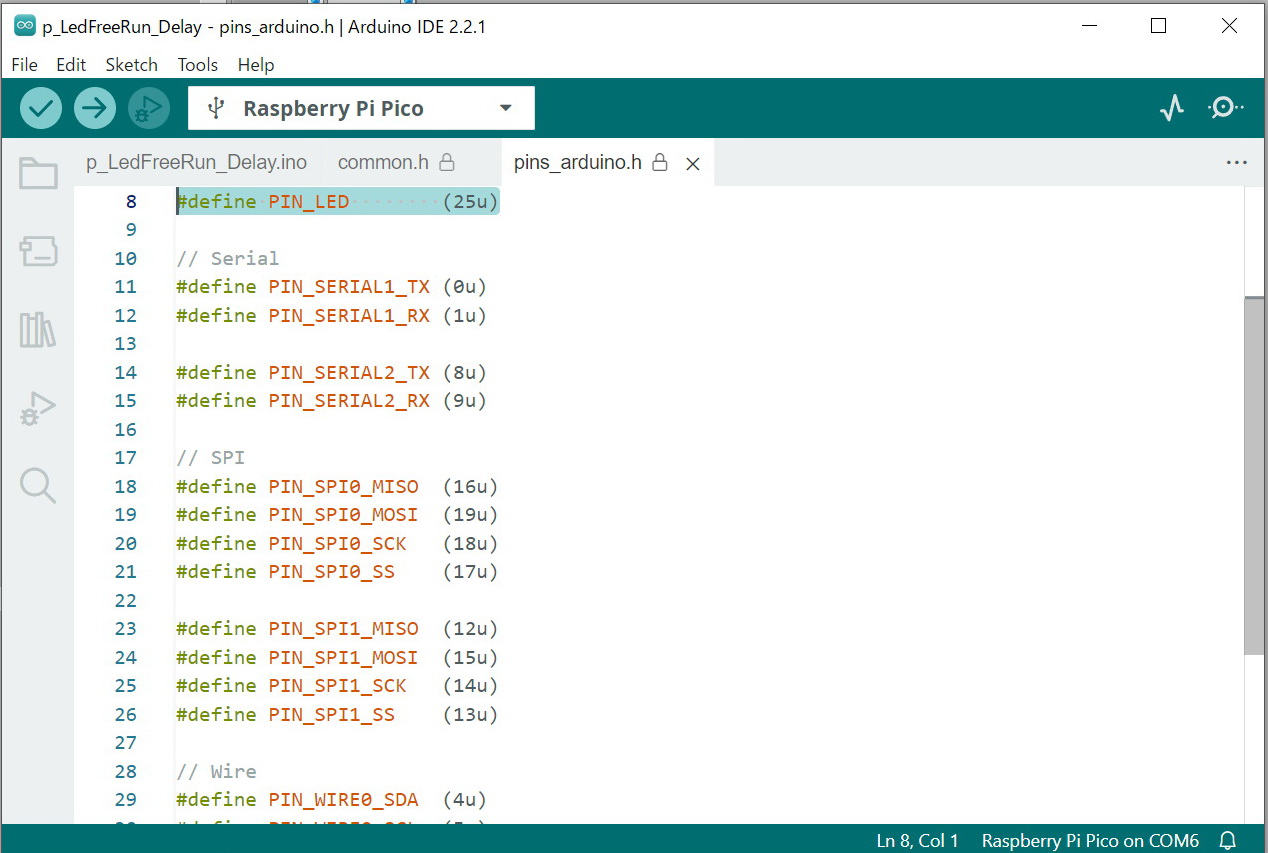1268x853 pixels.
Task: Start debugging with the Debug button
Action: pos(149,108)
